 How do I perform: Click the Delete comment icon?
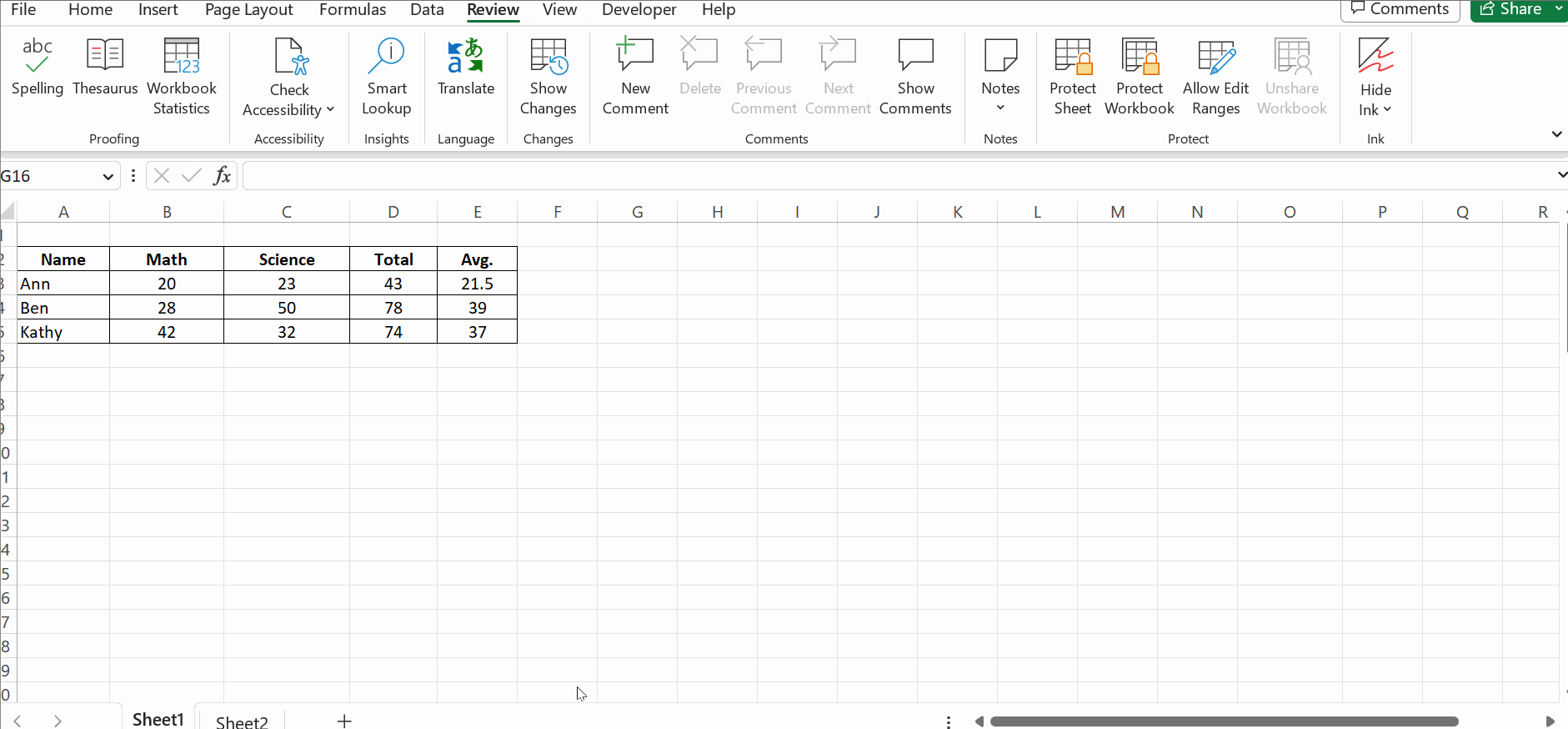pos(699,54)
